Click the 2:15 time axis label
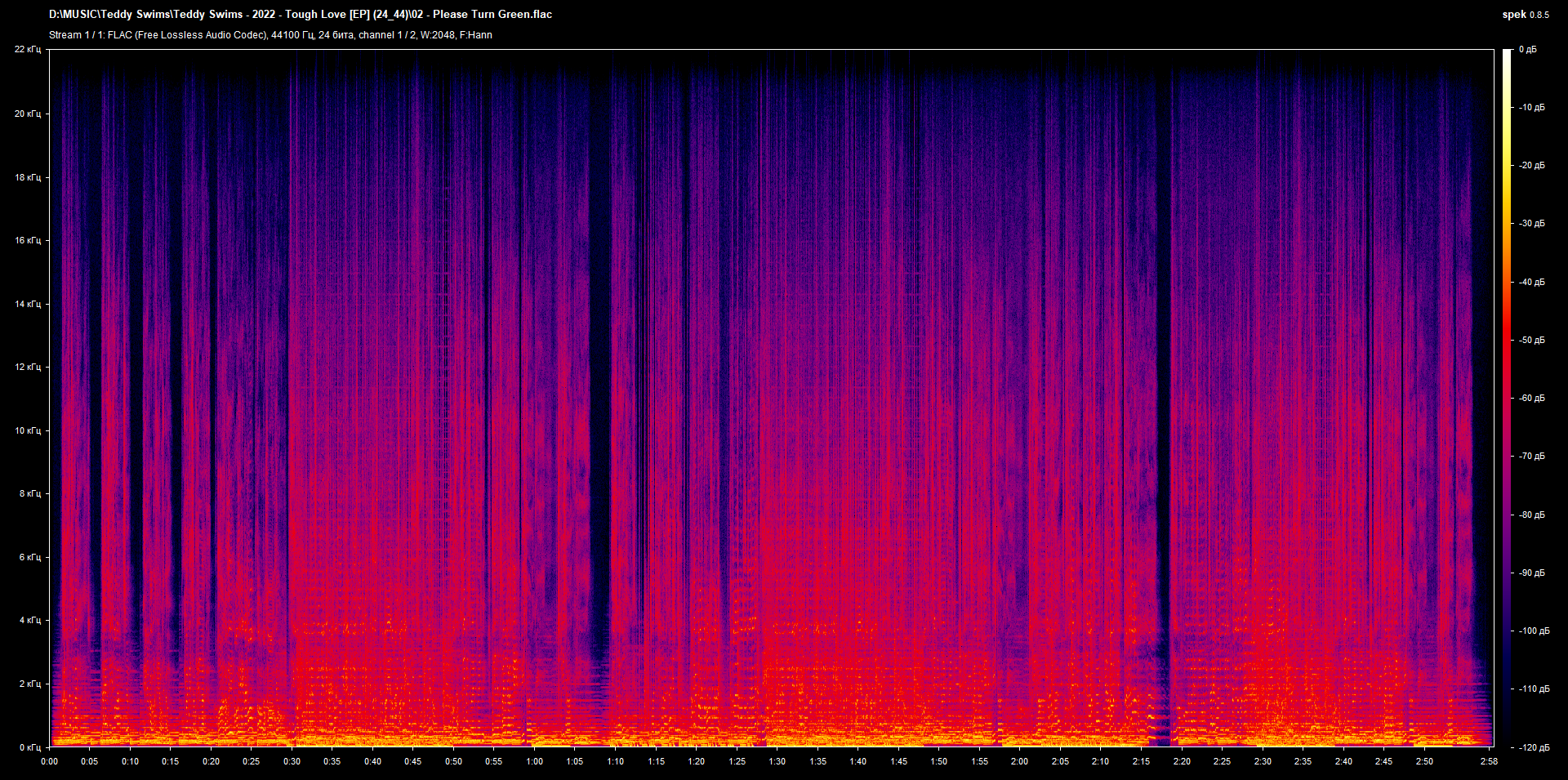This screenshot has width=1568, height=780. point(1142,761)
